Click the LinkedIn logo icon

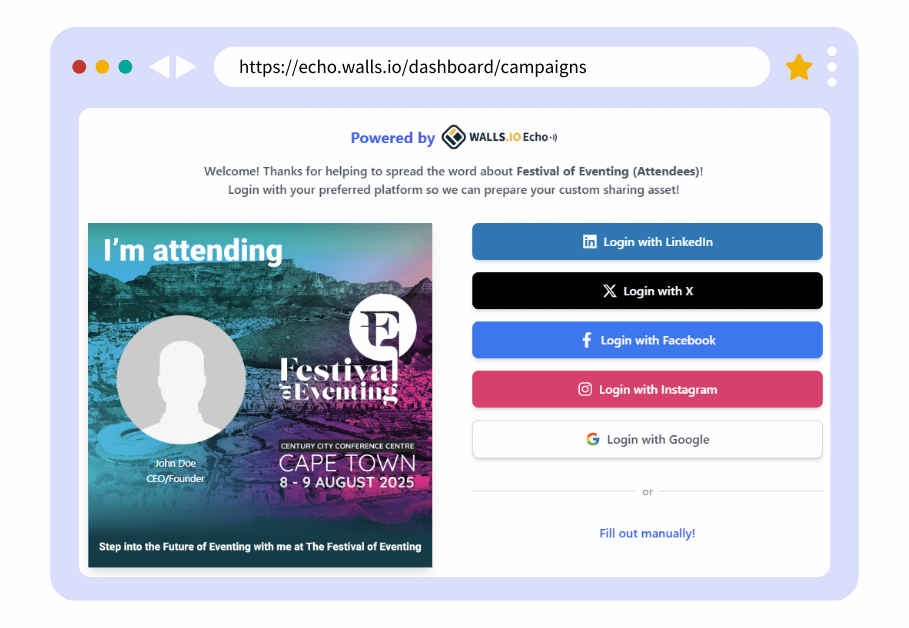(x=590, y=241)
